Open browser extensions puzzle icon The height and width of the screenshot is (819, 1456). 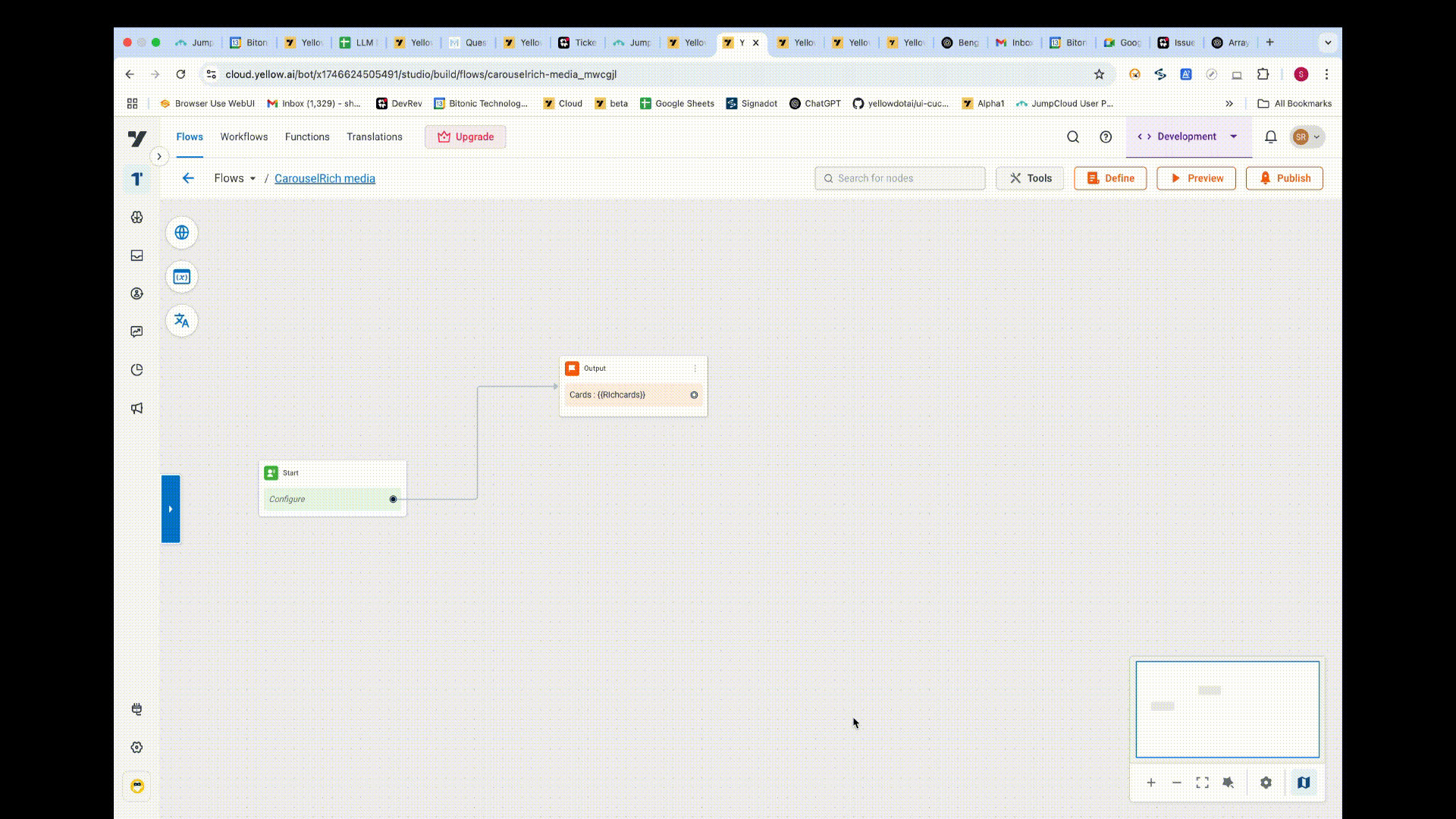click(x=1263, y=74)
